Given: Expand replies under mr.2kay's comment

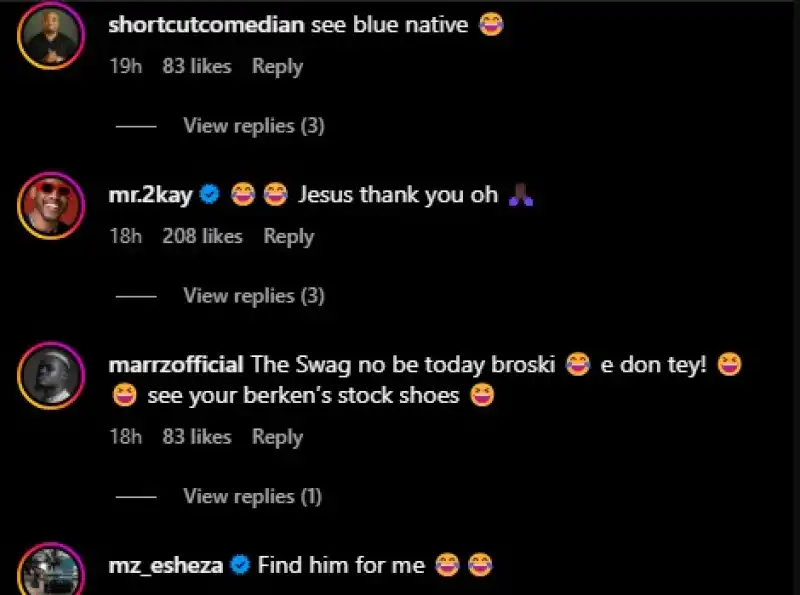Looking at the screenshot, I should click(x=253, y=296).
